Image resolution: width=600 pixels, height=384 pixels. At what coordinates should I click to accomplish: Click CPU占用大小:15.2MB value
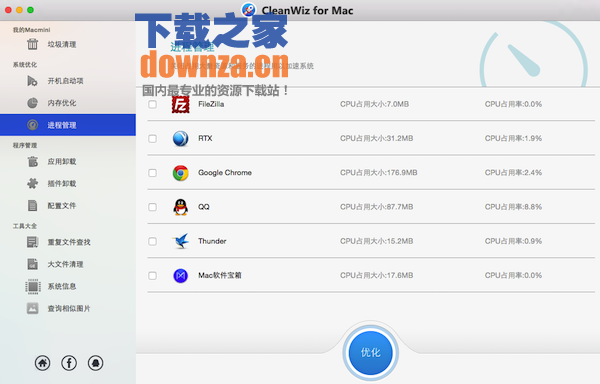[377, 241]
